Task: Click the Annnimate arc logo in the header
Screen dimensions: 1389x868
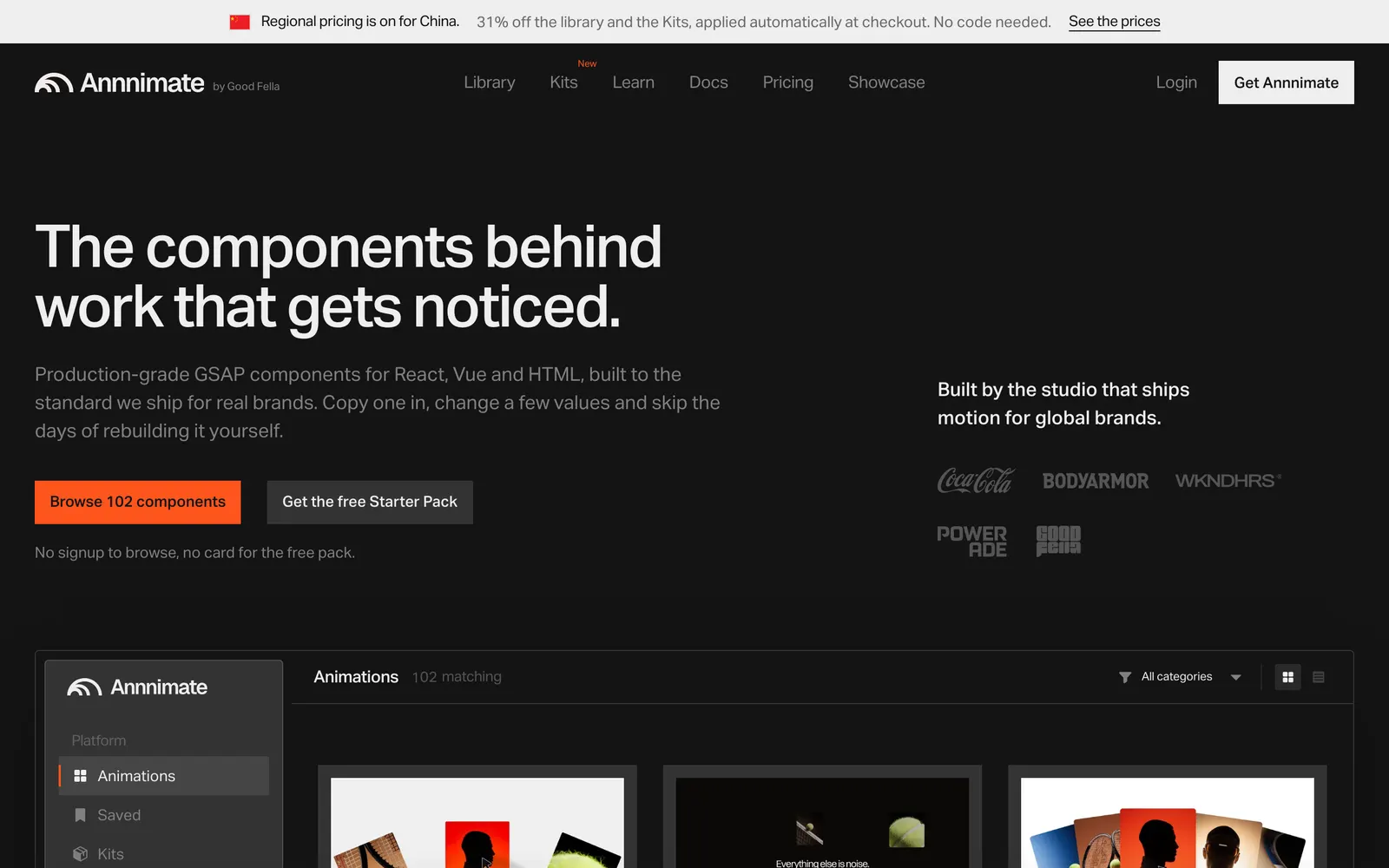Action: click(54, 82)
